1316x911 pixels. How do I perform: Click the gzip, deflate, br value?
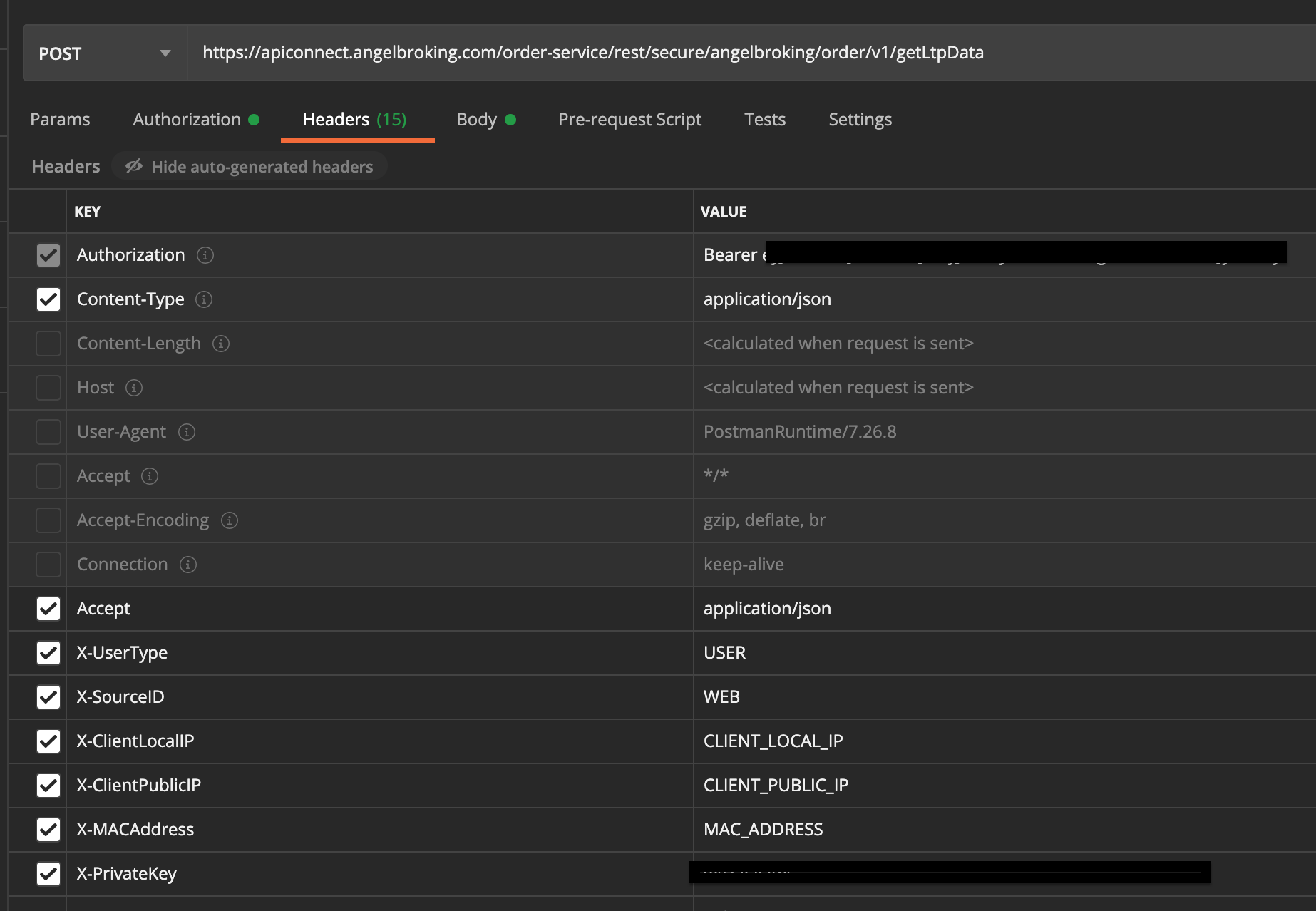coord(764,520)
